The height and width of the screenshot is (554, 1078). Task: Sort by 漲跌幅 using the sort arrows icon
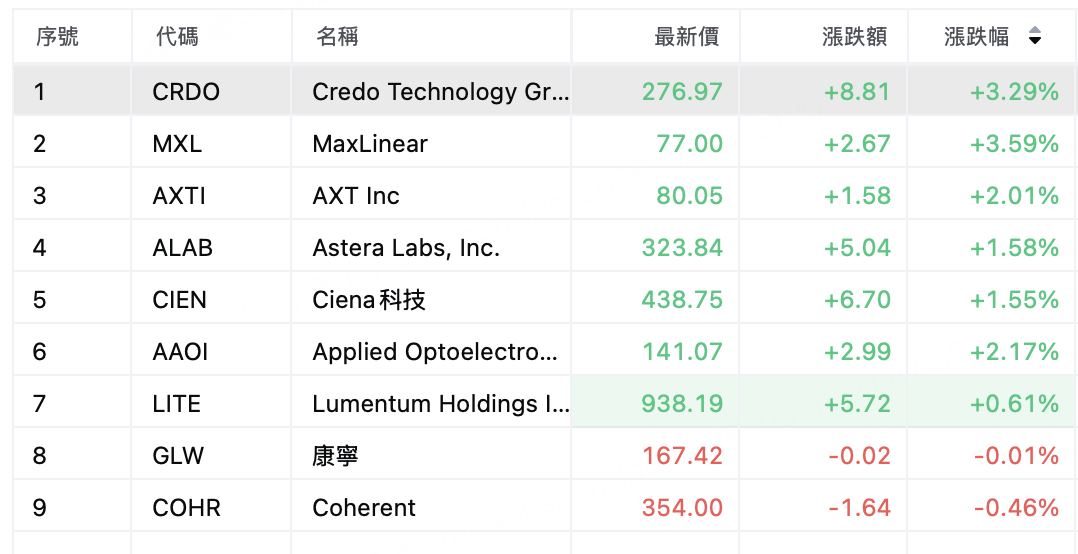(1034, 36)
